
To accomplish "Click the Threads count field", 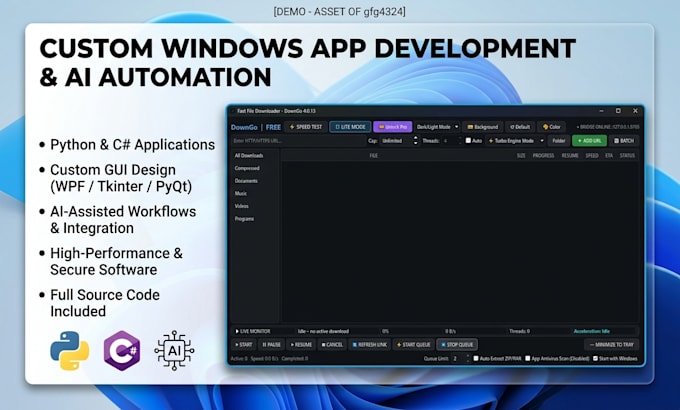I will pos(452,141).
